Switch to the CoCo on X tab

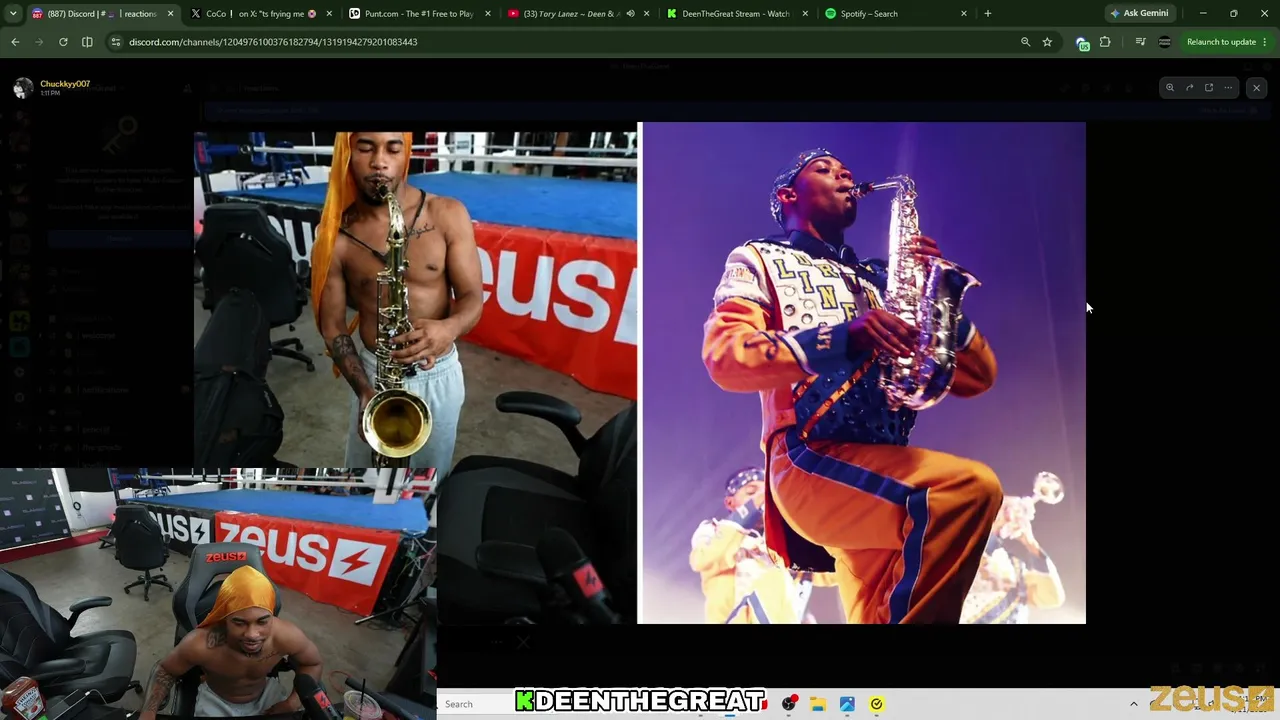click(x=262, y=14)
